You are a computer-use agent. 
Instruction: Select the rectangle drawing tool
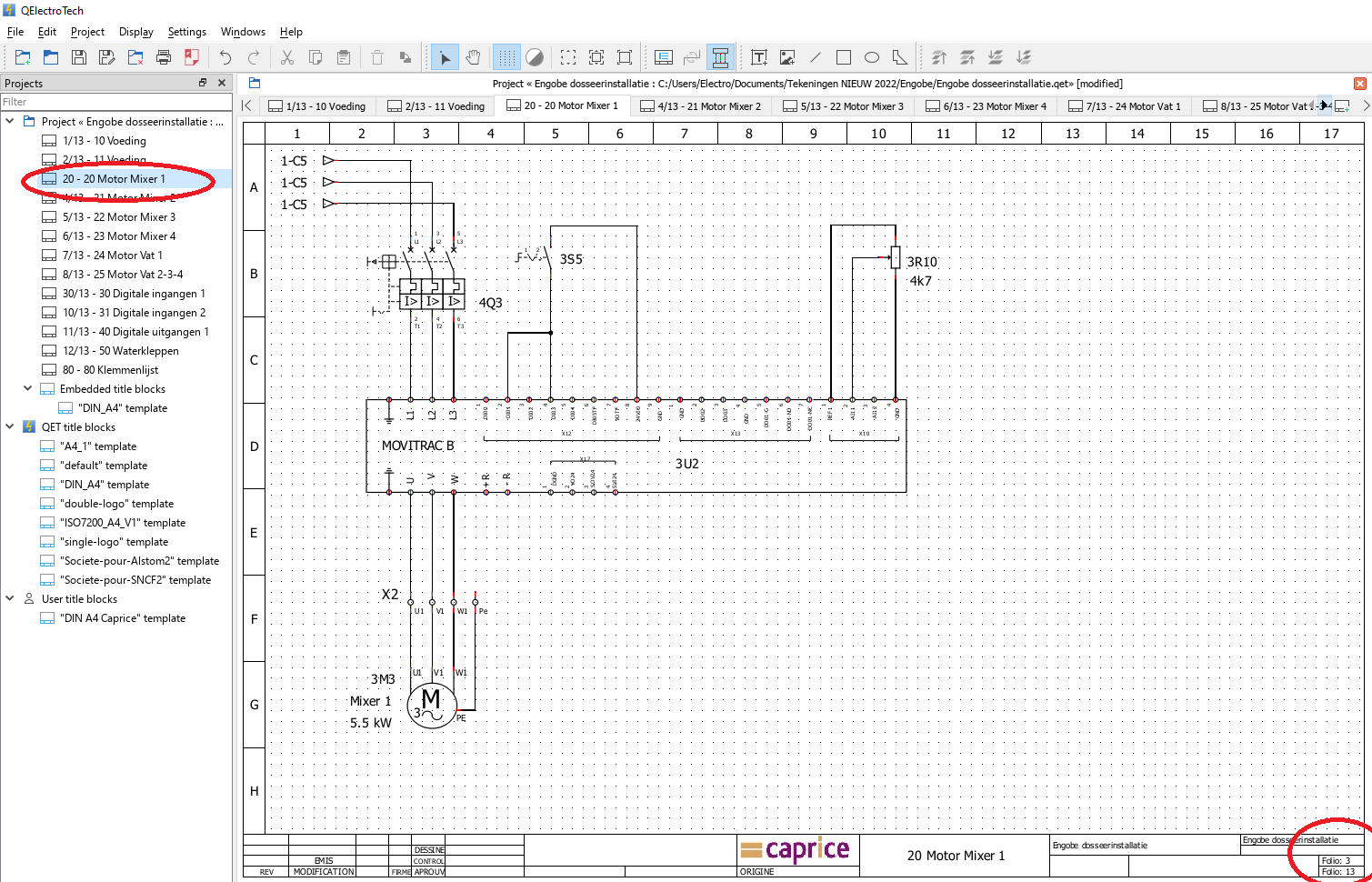pyautogui.click(x=844, y=58)
